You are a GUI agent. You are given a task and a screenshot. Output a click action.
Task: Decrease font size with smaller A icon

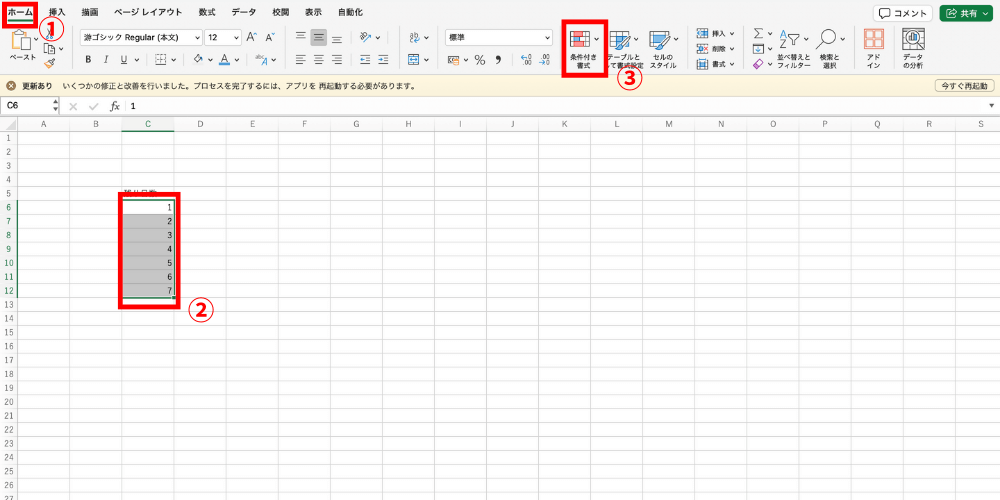(x=270, y=38)
